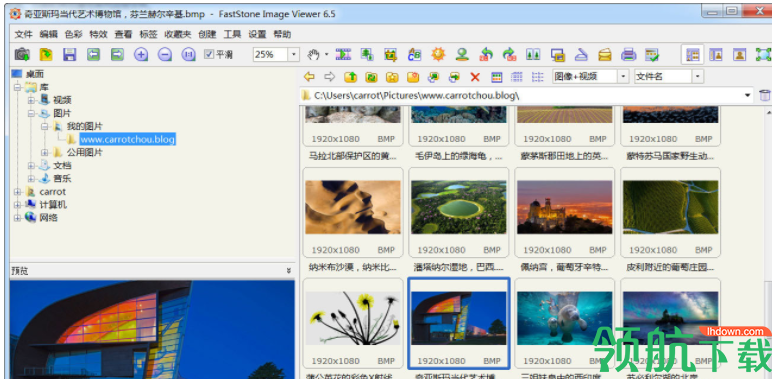The height and width of the screenshot is (379, 772).
Task: Start the slideshow filmstrip icon
Action: (343, 54)
